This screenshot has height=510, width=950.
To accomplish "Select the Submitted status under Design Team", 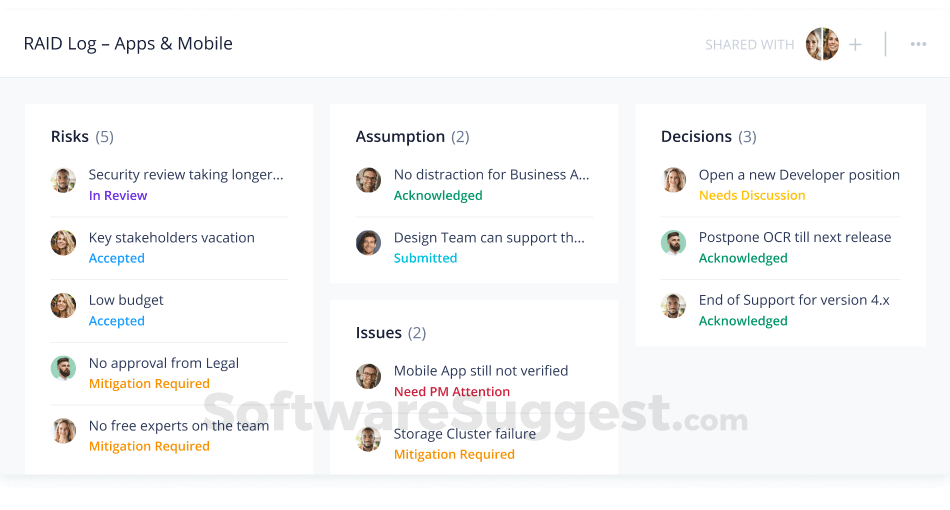I will pos(425,258).
